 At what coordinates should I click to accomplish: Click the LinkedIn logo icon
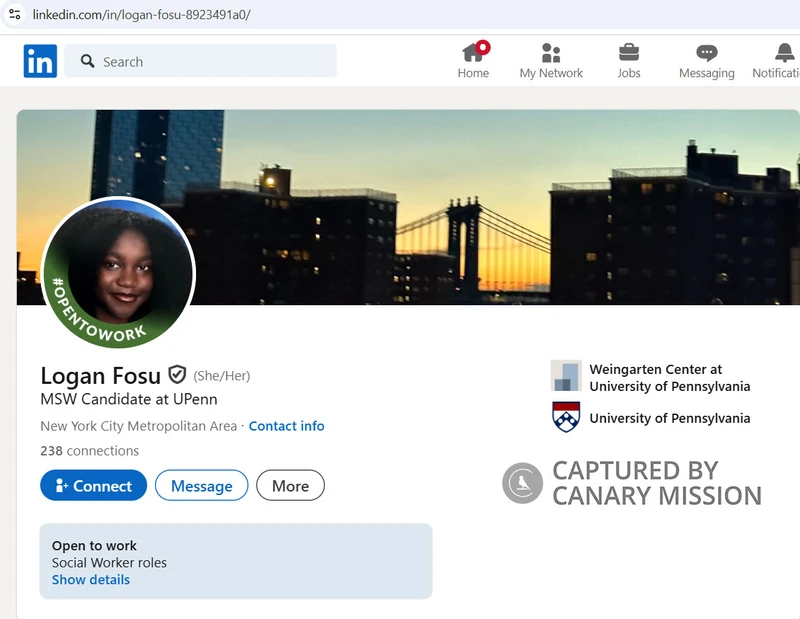click(x=40, y=61)
